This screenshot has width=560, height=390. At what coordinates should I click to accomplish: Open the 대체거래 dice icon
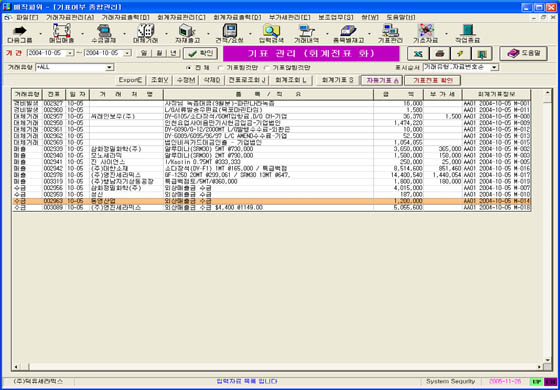pos(145,34)
